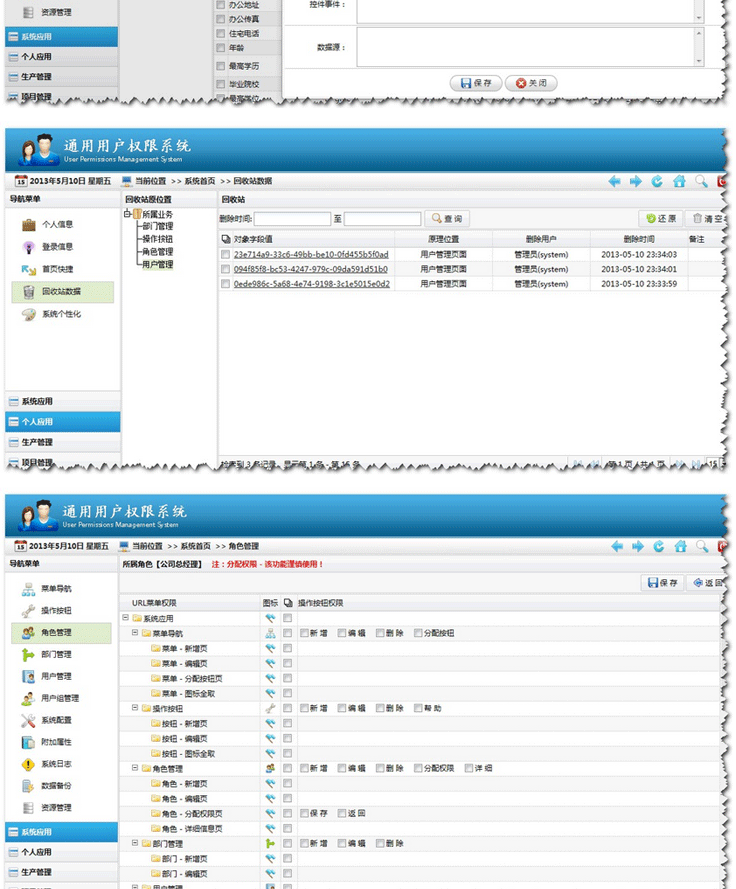Click the 删除时间 start date field
The image size is (736, 889).
click(x=293, y=219)
